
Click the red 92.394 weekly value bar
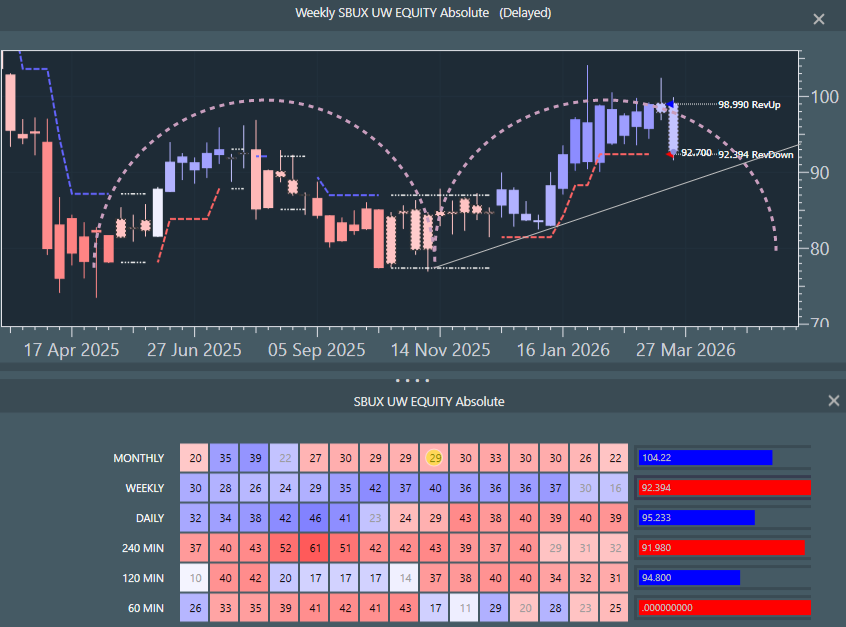(725, 488)
